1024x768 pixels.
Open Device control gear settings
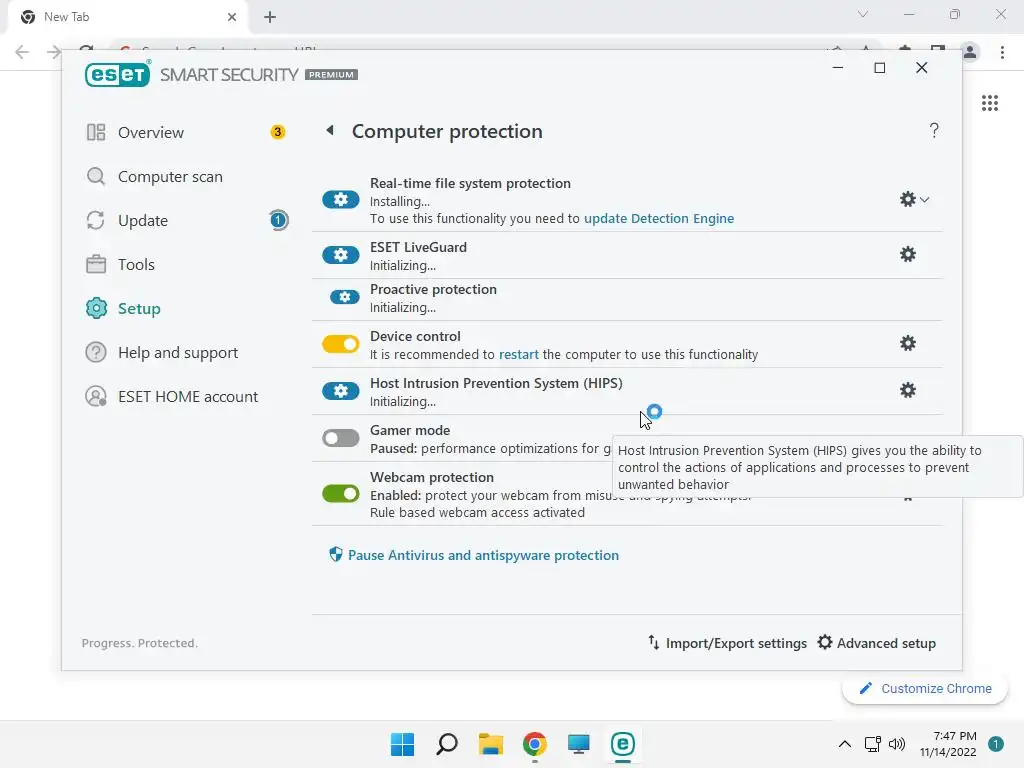[908, 343]
